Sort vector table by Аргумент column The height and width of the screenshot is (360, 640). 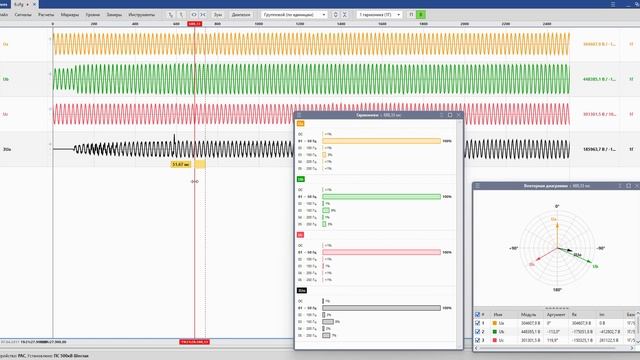[x=556, y=315]
